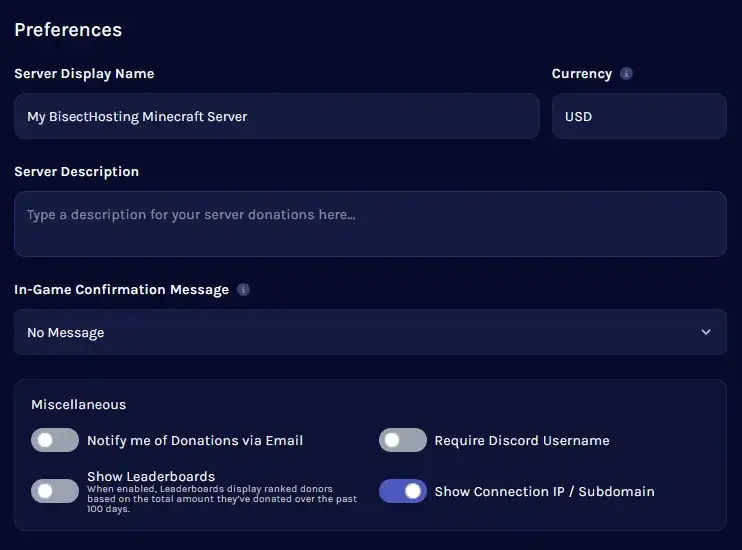Image resolution: width=742 pixels, height=550 pixels.
Task: Click the Server Display Name label
Action: click(x=84, y=74)
